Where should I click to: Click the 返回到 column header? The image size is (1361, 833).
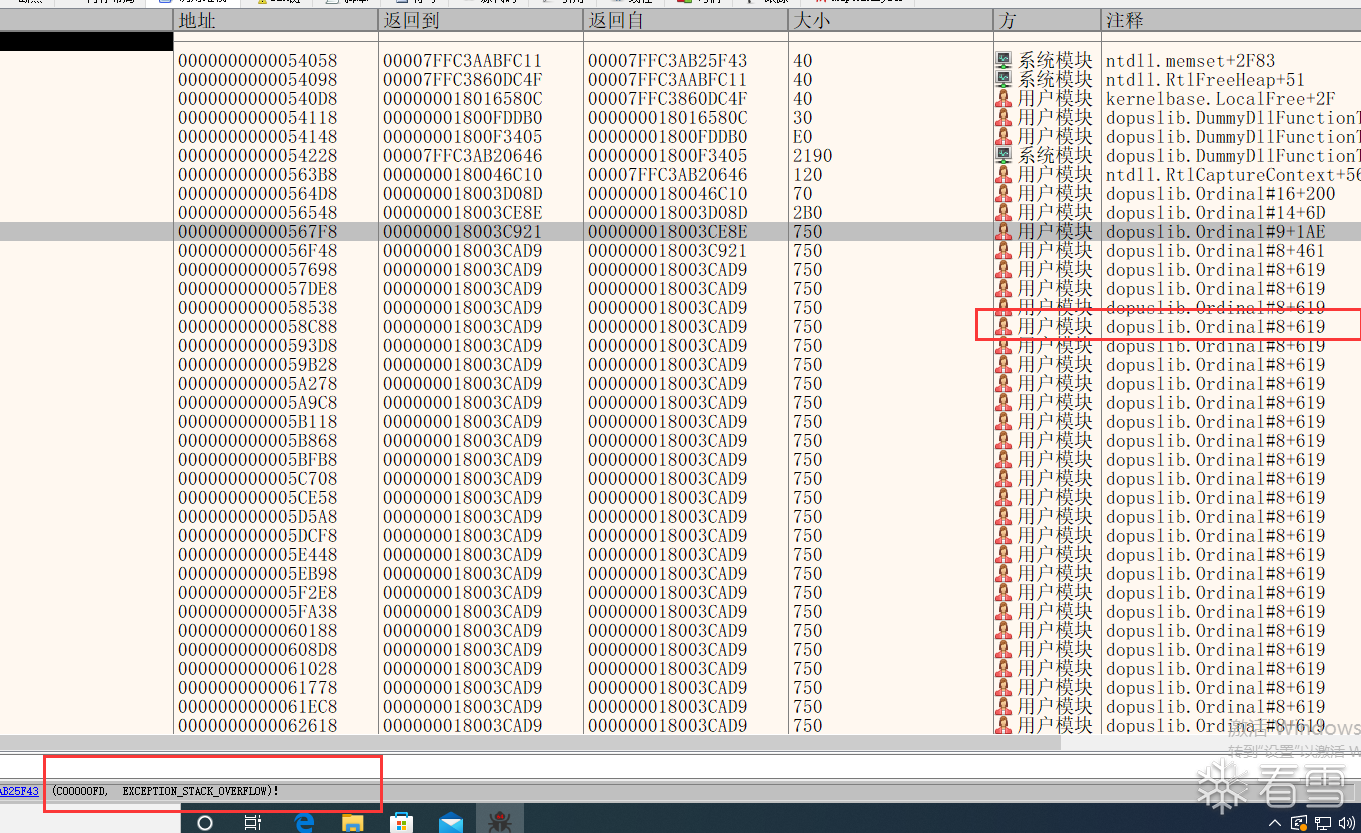[480, 20]
